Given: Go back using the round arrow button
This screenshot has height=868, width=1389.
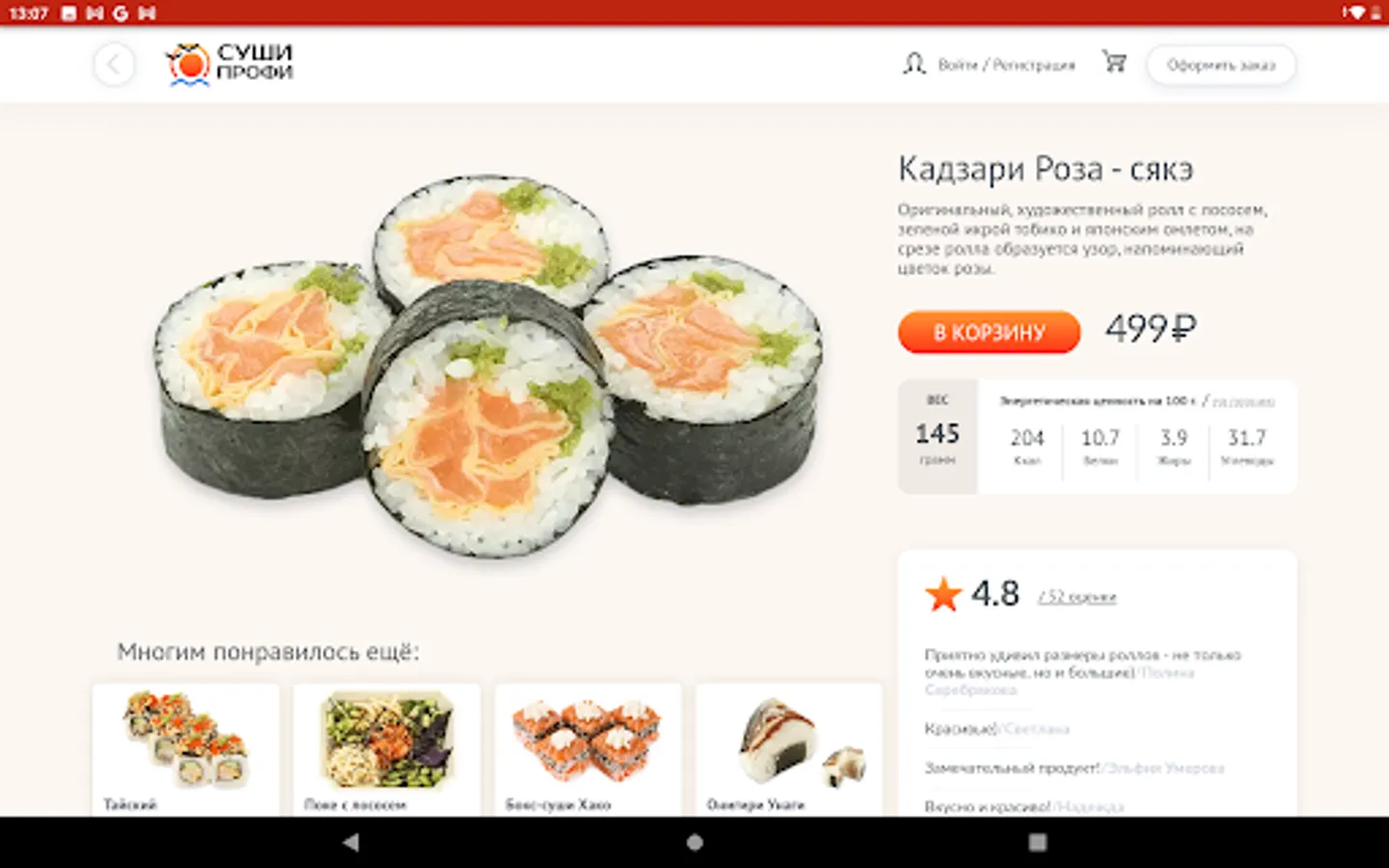Looking at the screenshot, I should click(114, 65).
